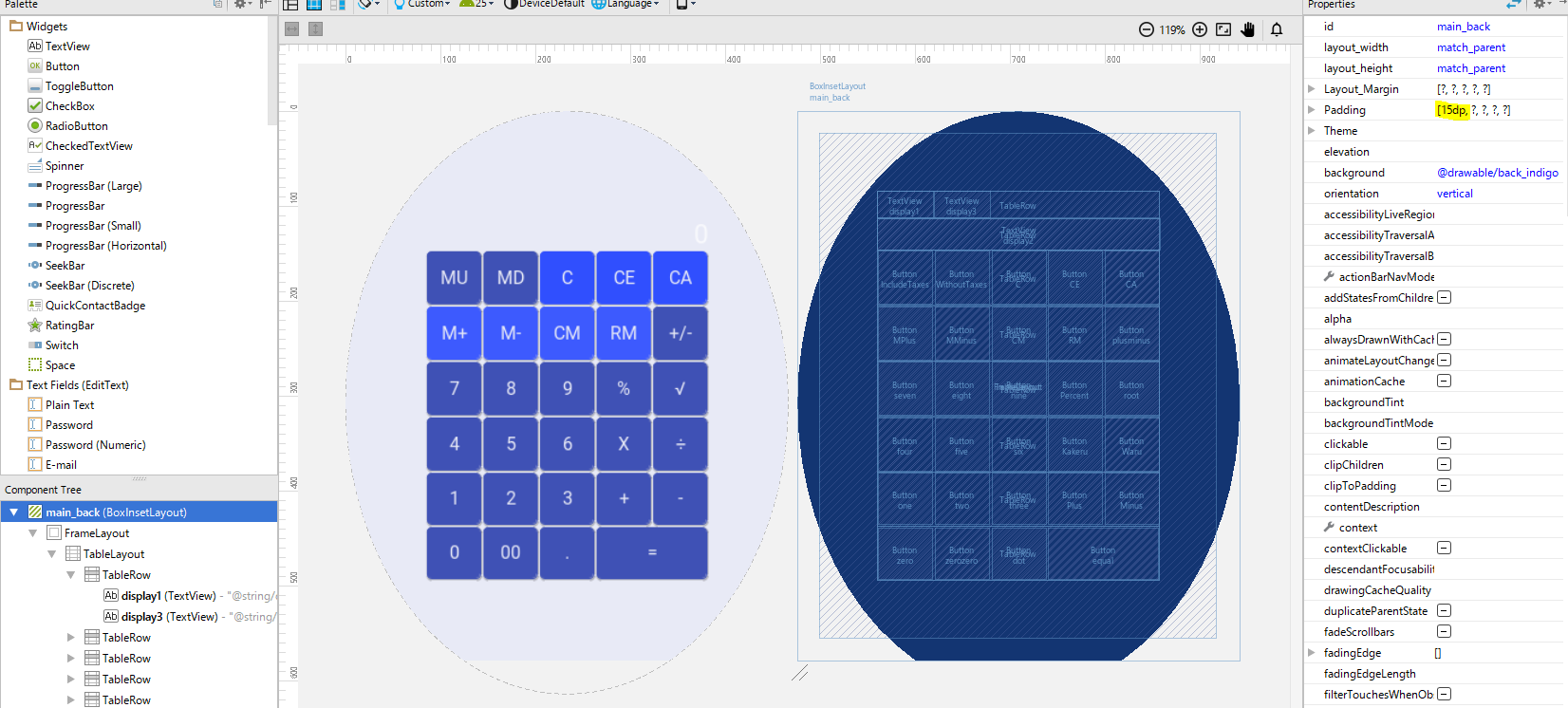Toggle the animationCache property checkbox
1568x708 pixels.
click(1444, 382)
